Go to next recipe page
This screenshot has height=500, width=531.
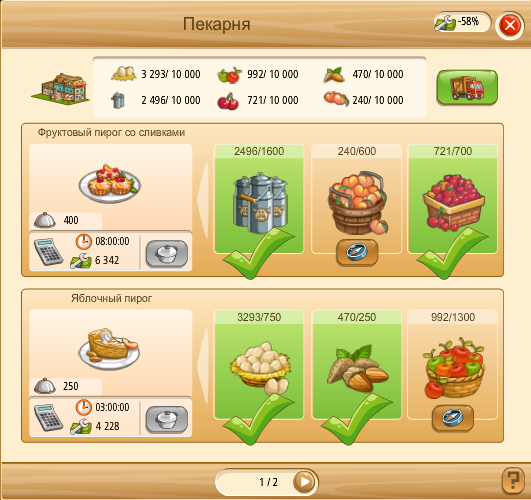[305, 482]
